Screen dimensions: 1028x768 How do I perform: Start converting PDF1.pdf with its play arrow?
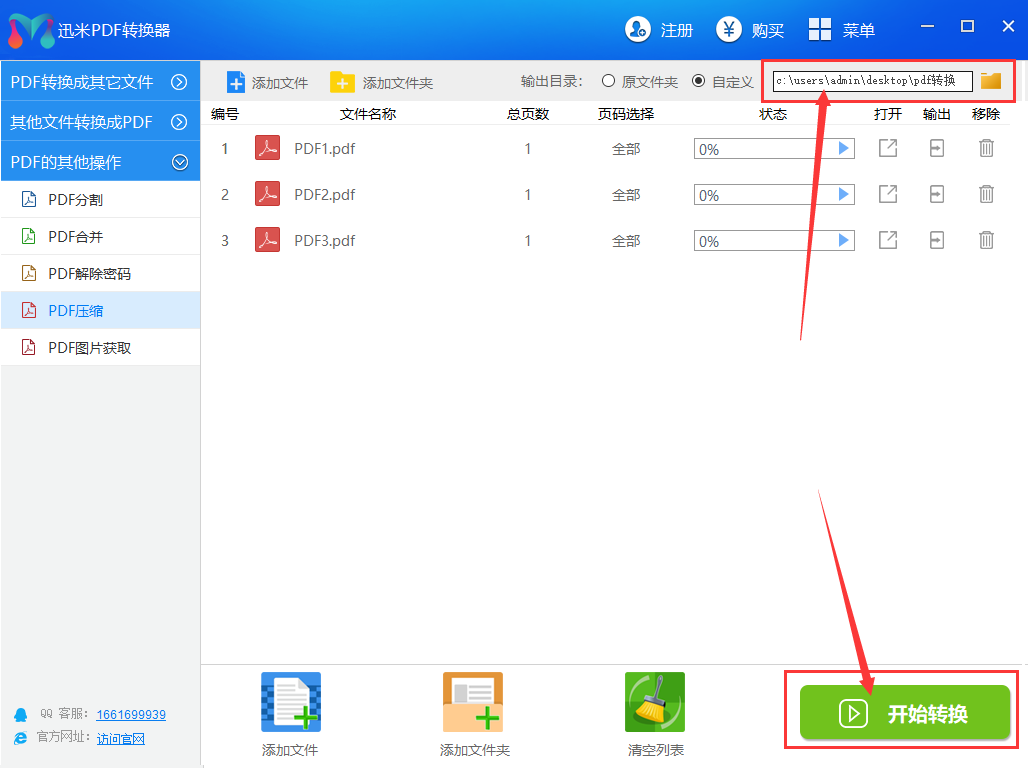click(x=844, y=149)
